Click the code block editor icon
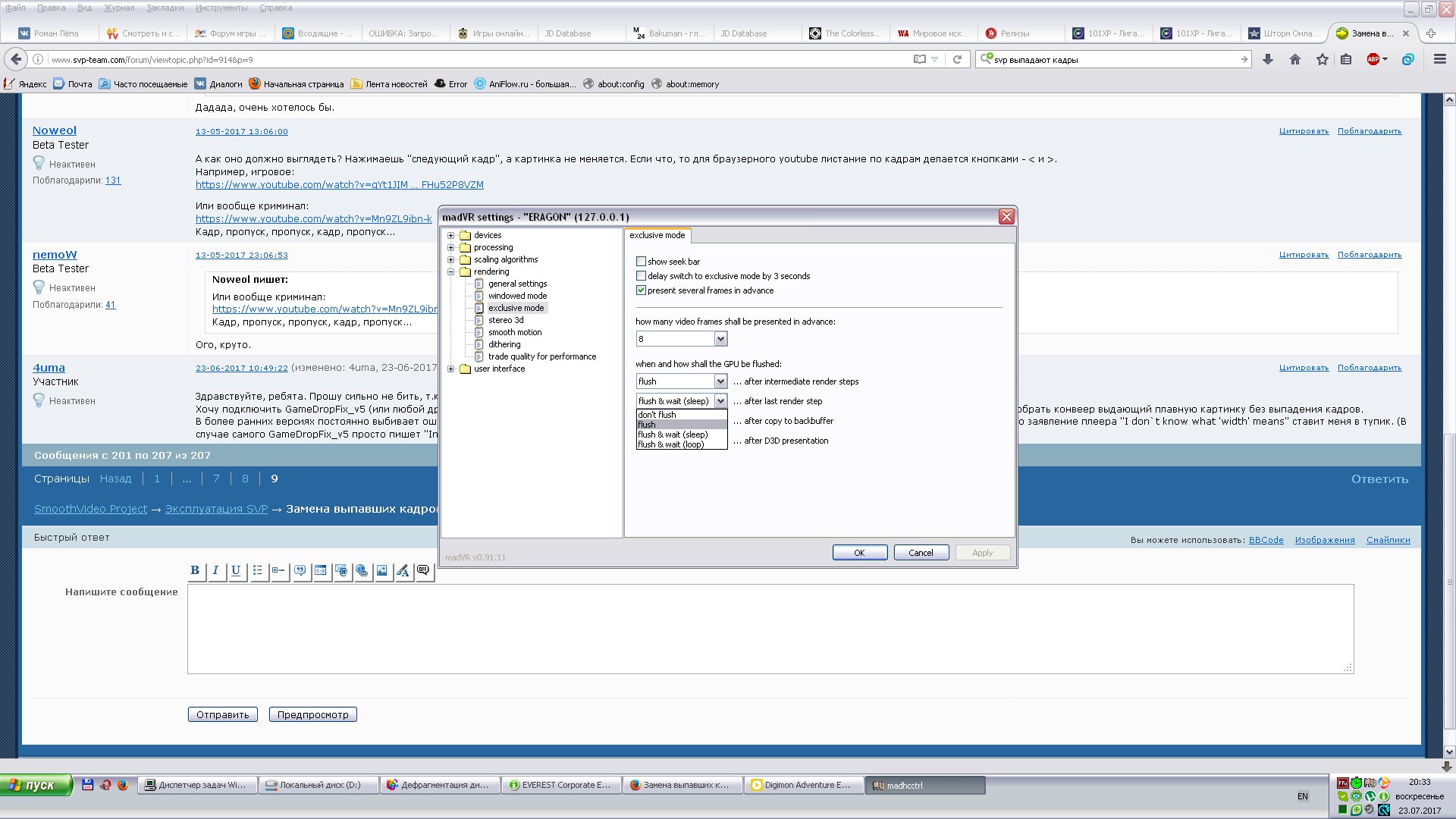Viewport: 1456px width, 819px height. pyautogui.click(x=321, y=571)
